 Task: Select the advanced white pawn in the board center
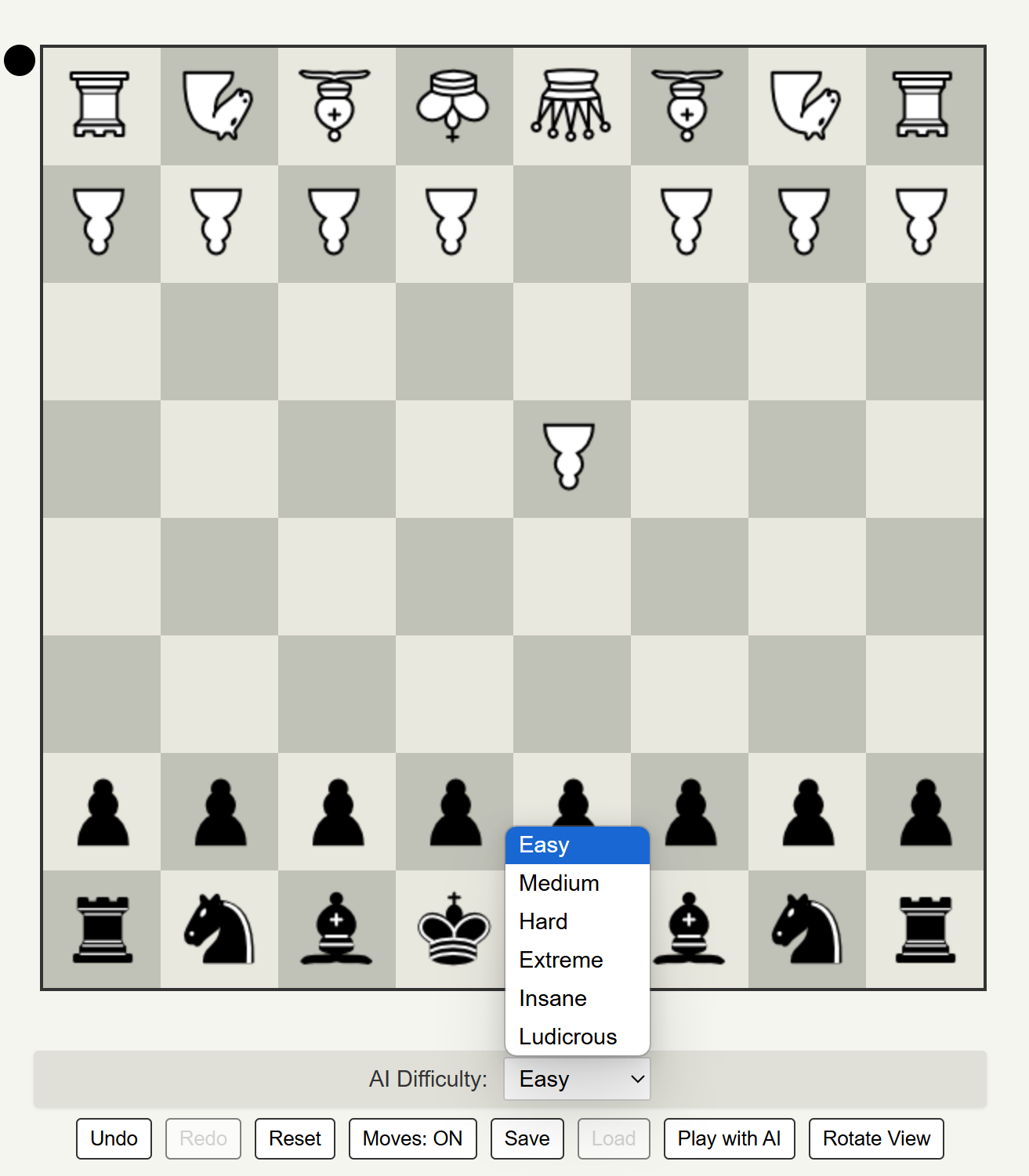coord(570,457)
